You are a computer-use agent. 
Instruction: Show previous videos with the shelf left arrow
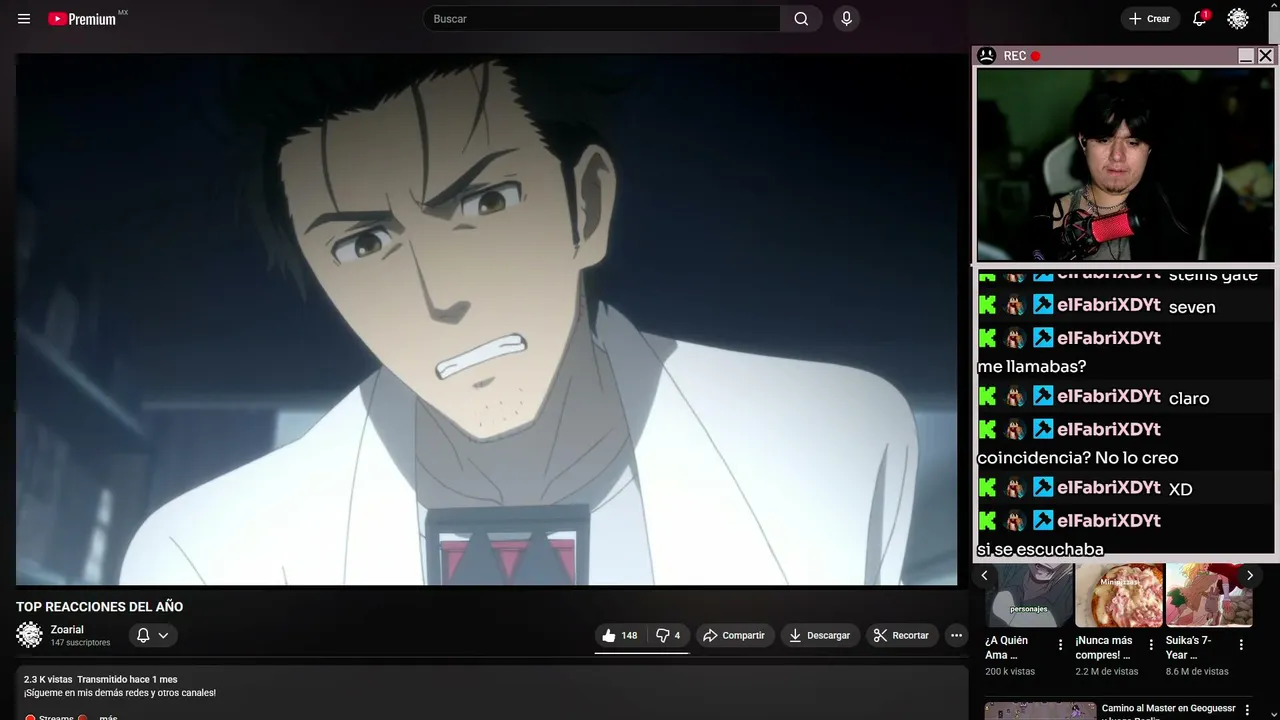click(984, 575)
